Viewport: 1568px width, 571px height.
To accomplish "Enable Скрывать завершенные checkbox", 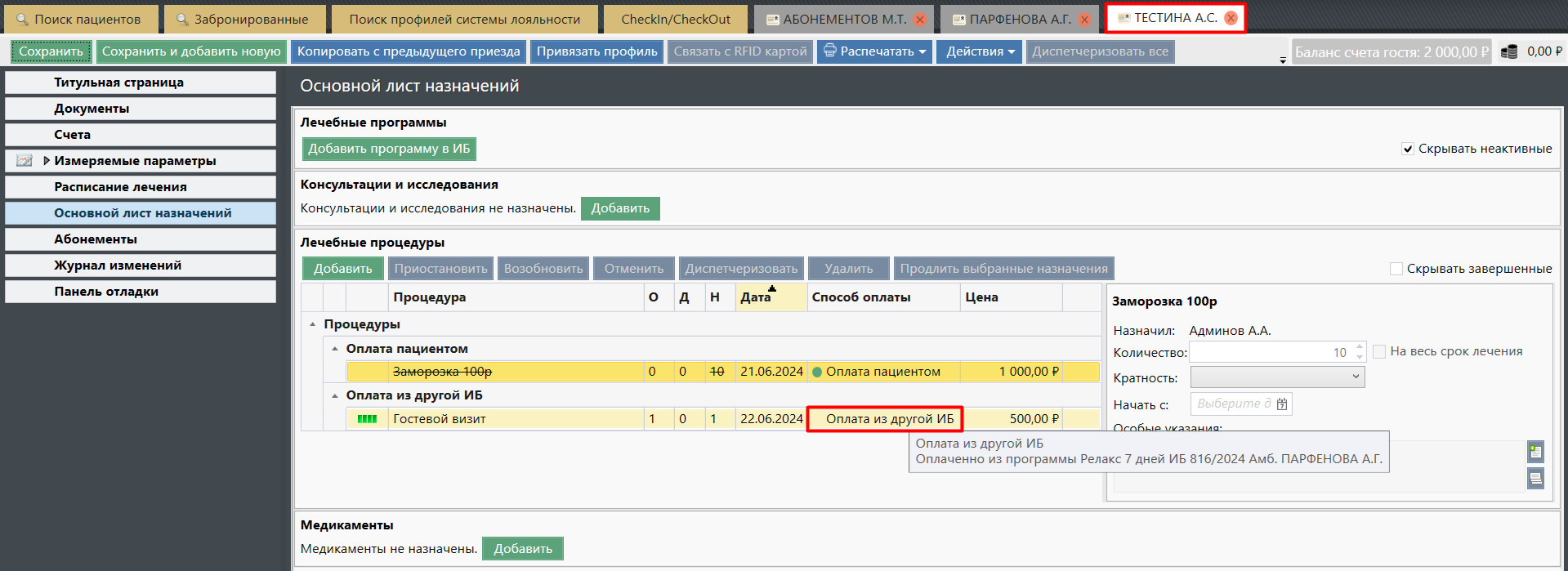I will [1396, 269].
